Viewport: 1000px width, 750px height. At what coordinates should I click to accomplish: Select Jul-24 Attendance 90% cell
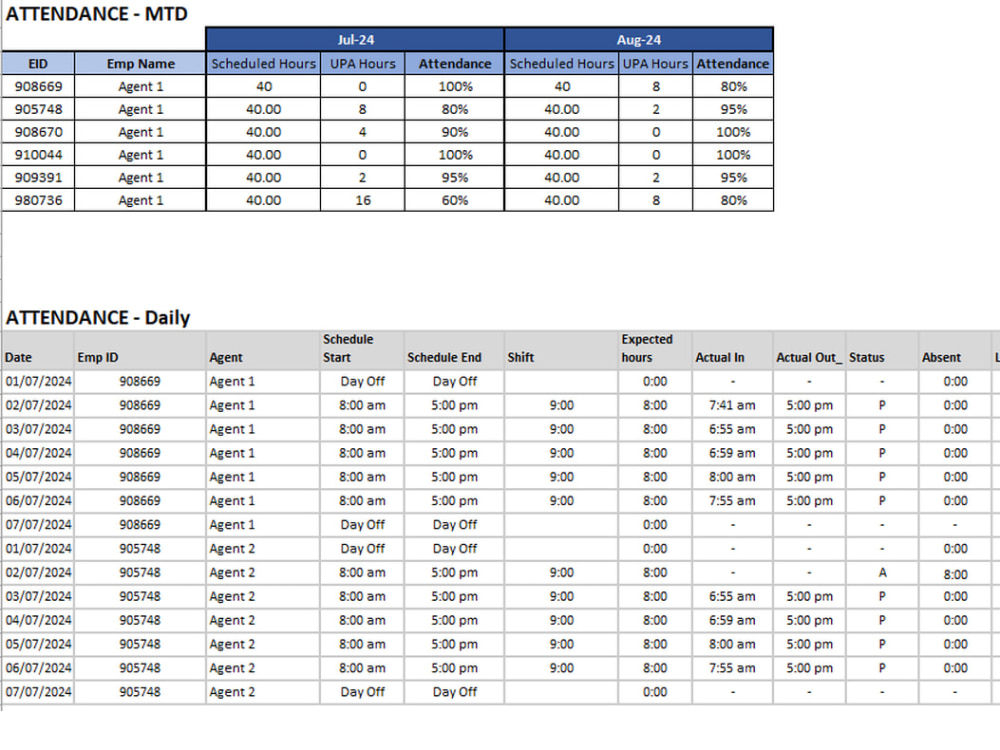point(455,132)
